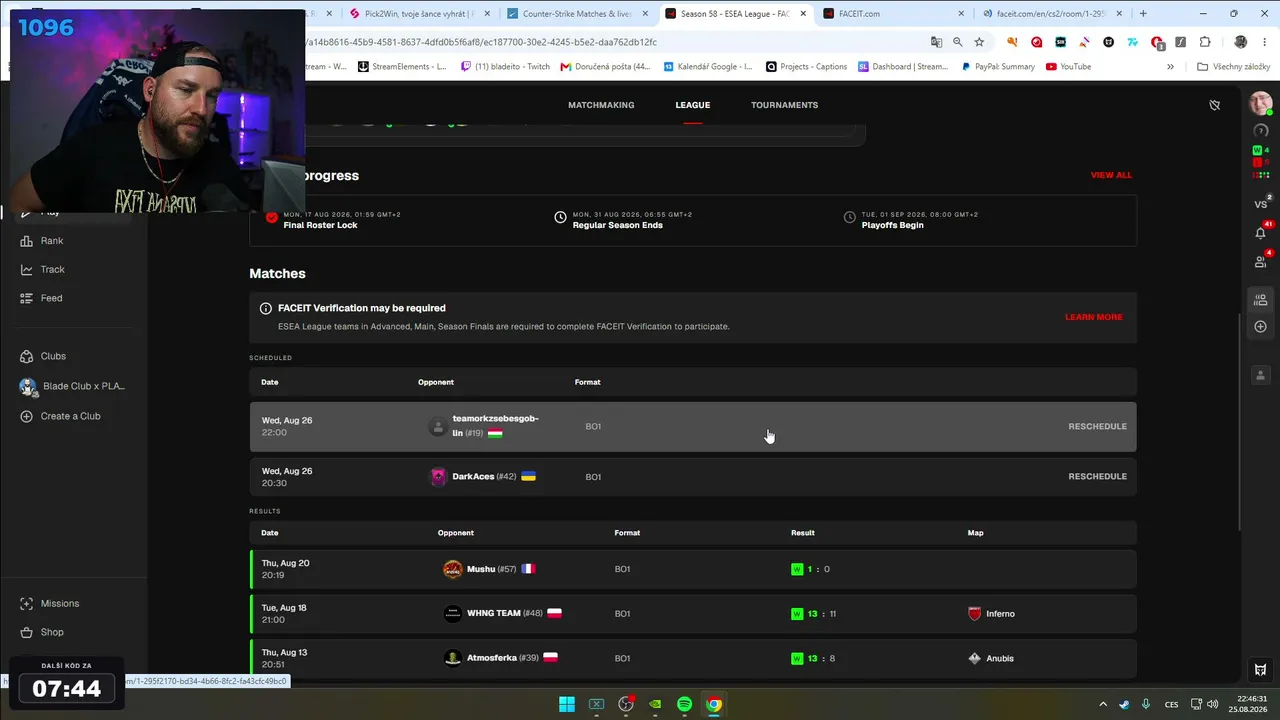Open Blade Club x PLA... club
Image resolution: width=1280 pixels, height=720 pixels.
pos(74,386)
